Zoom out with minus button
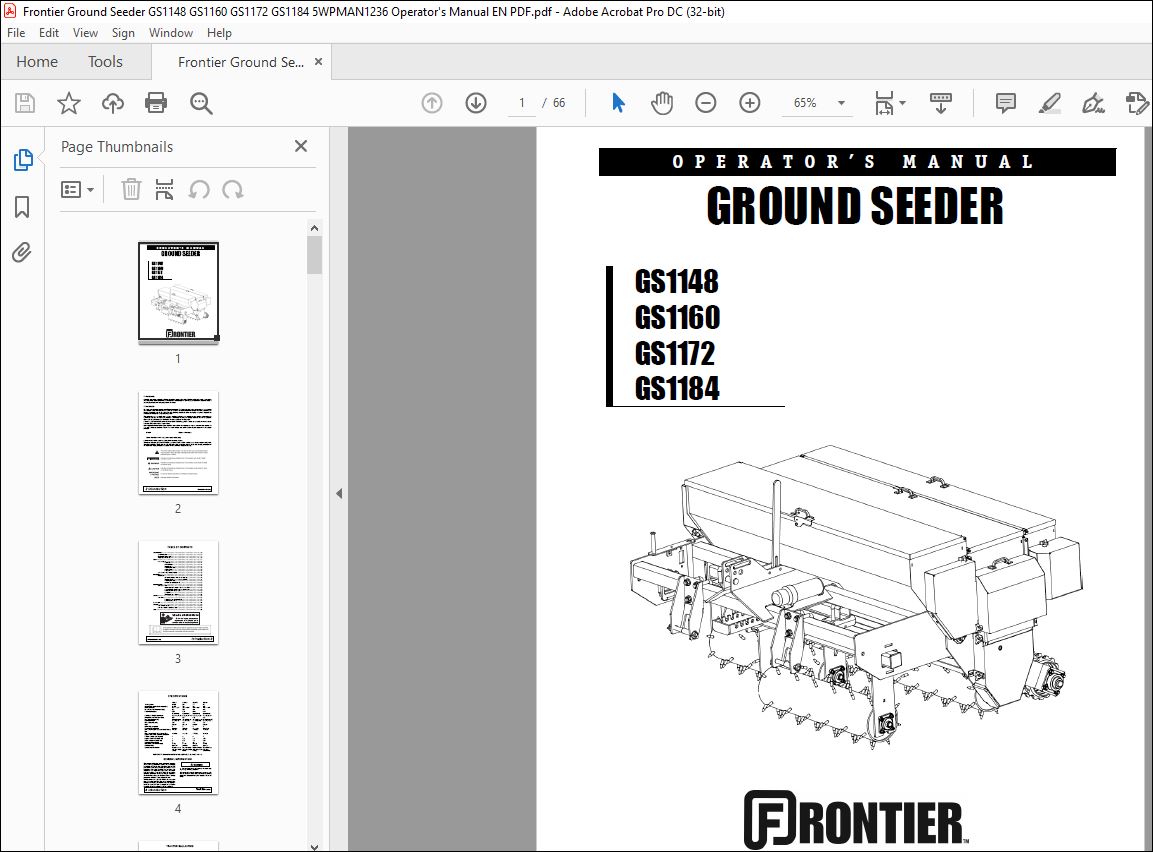Viewport: 1153px width, 852px height. tap(705, 103)
